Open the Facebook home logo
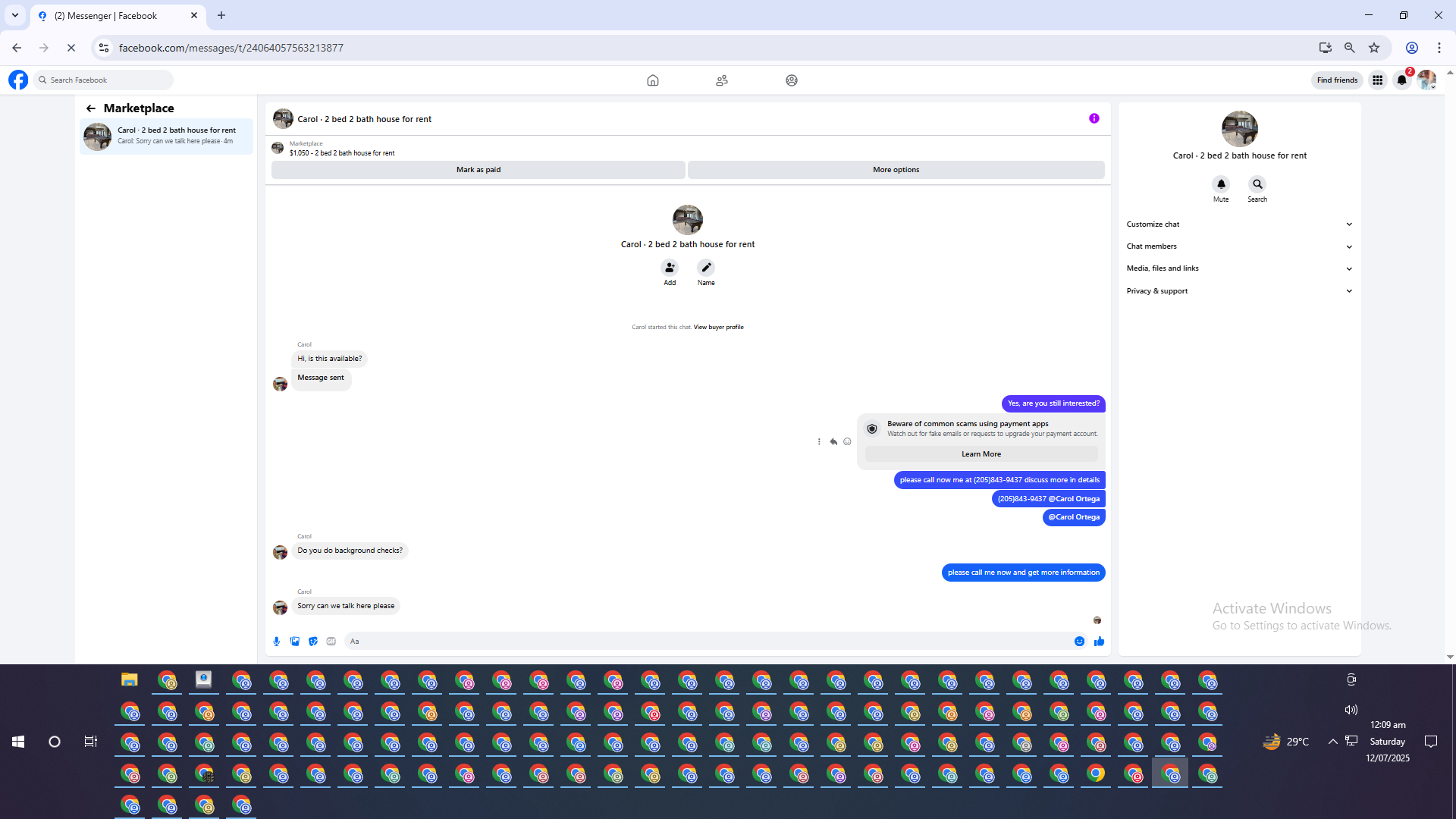The width and height of the screenshot is (1456, 819). pyautogui.click(x=18, y=80)
